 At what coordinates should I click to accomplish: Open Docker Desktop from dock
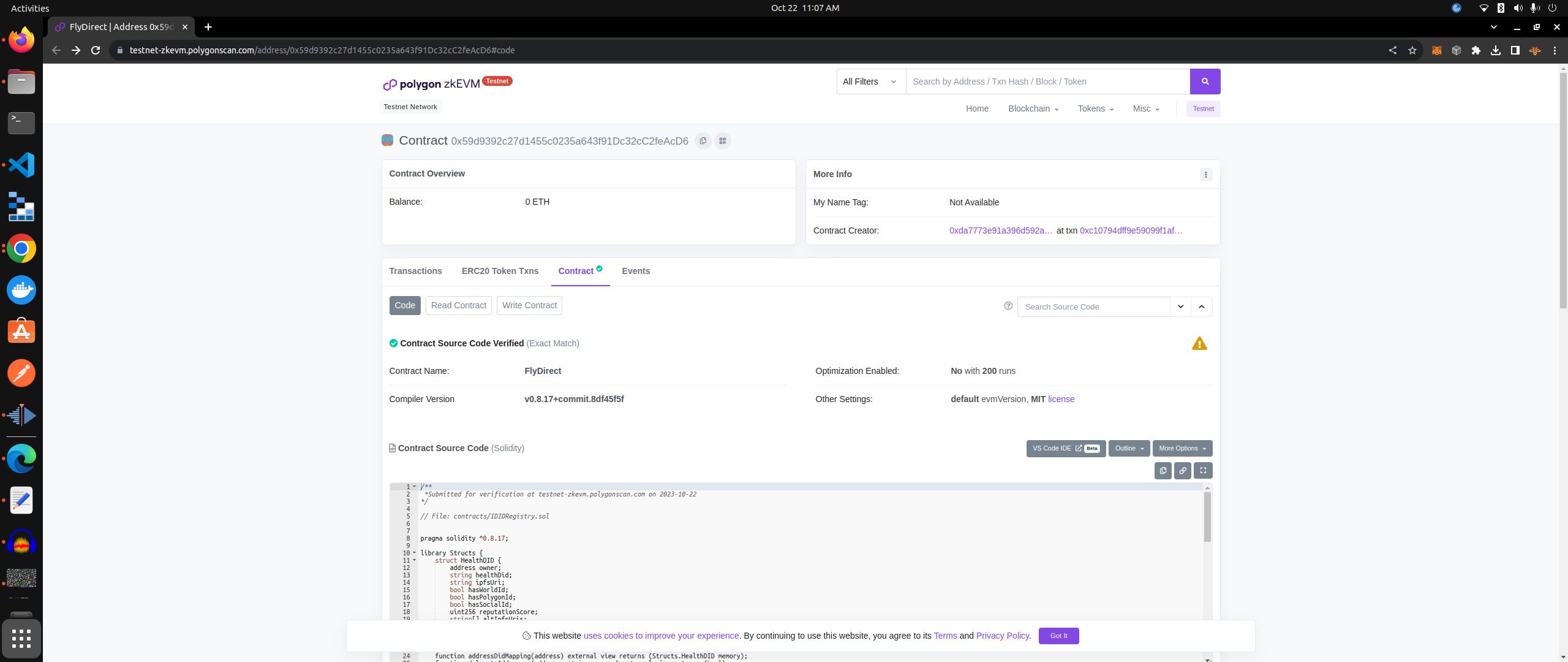tap(21, 290)
